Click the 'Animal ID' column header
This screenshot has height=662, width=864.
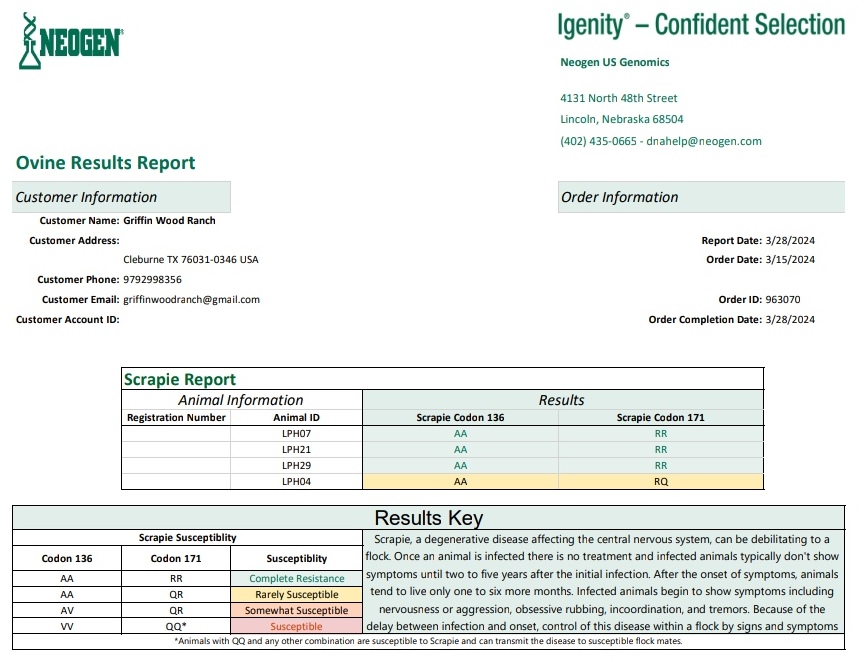[296, 418]
